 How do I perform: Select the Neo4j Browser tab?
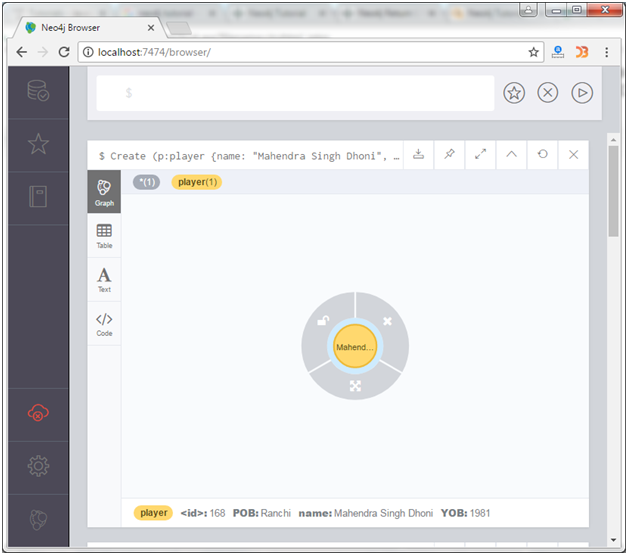(x=88, y=28)
